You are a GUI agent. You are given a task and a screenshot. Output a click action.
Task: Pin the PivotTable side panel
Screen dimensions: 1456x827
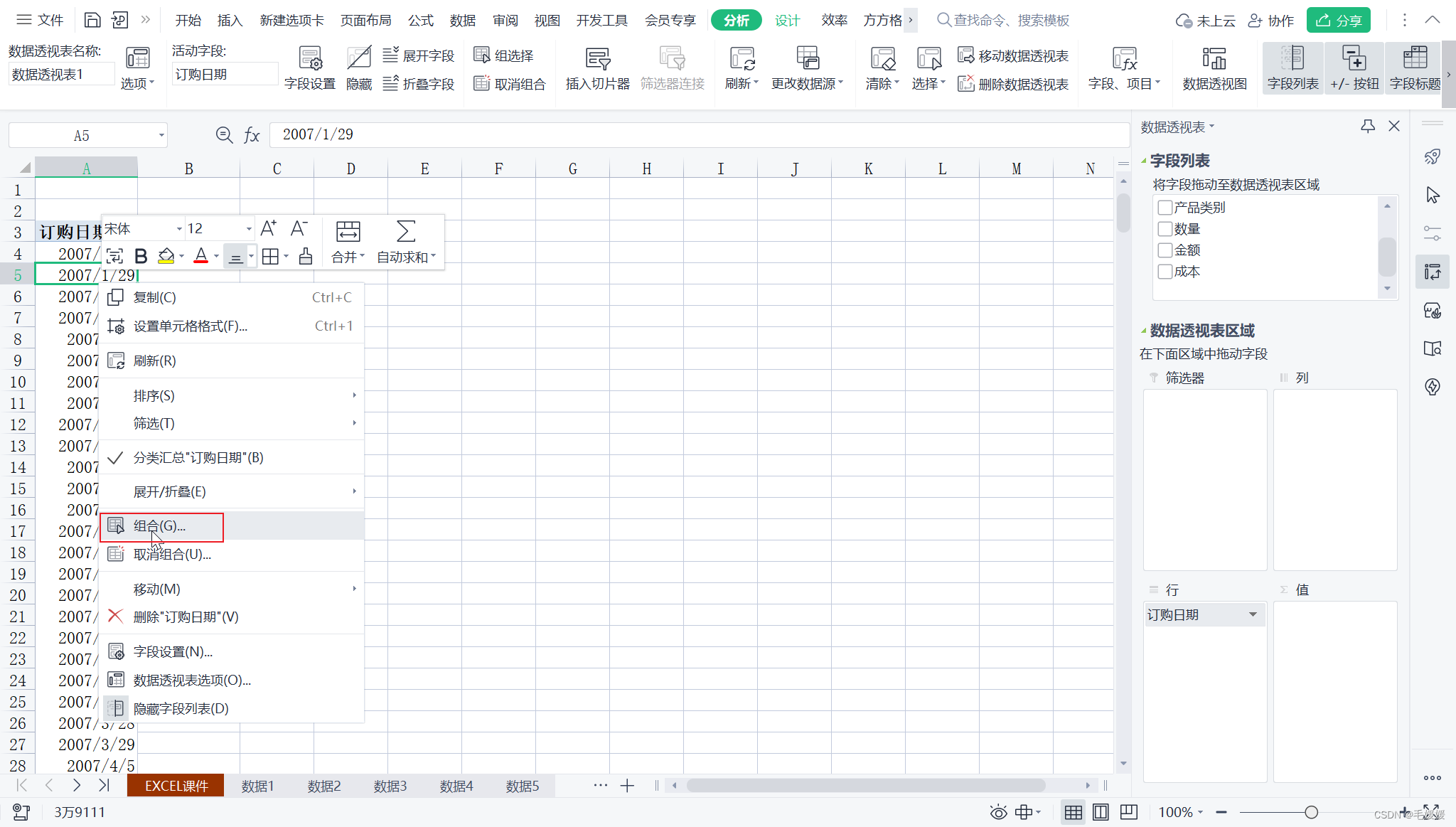pyautogui.click(x=1367, y=127)
